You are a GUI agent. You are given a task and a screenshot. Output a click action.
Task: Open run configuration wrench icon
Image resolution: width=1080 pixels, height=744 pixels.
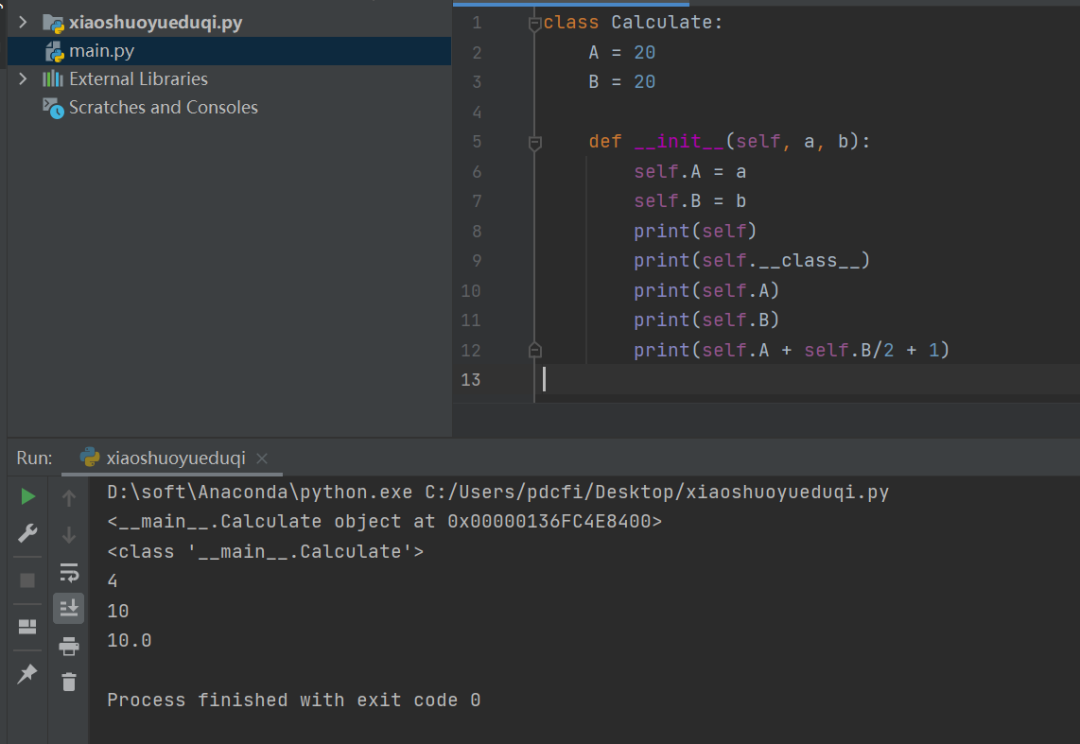click(28, 533)
